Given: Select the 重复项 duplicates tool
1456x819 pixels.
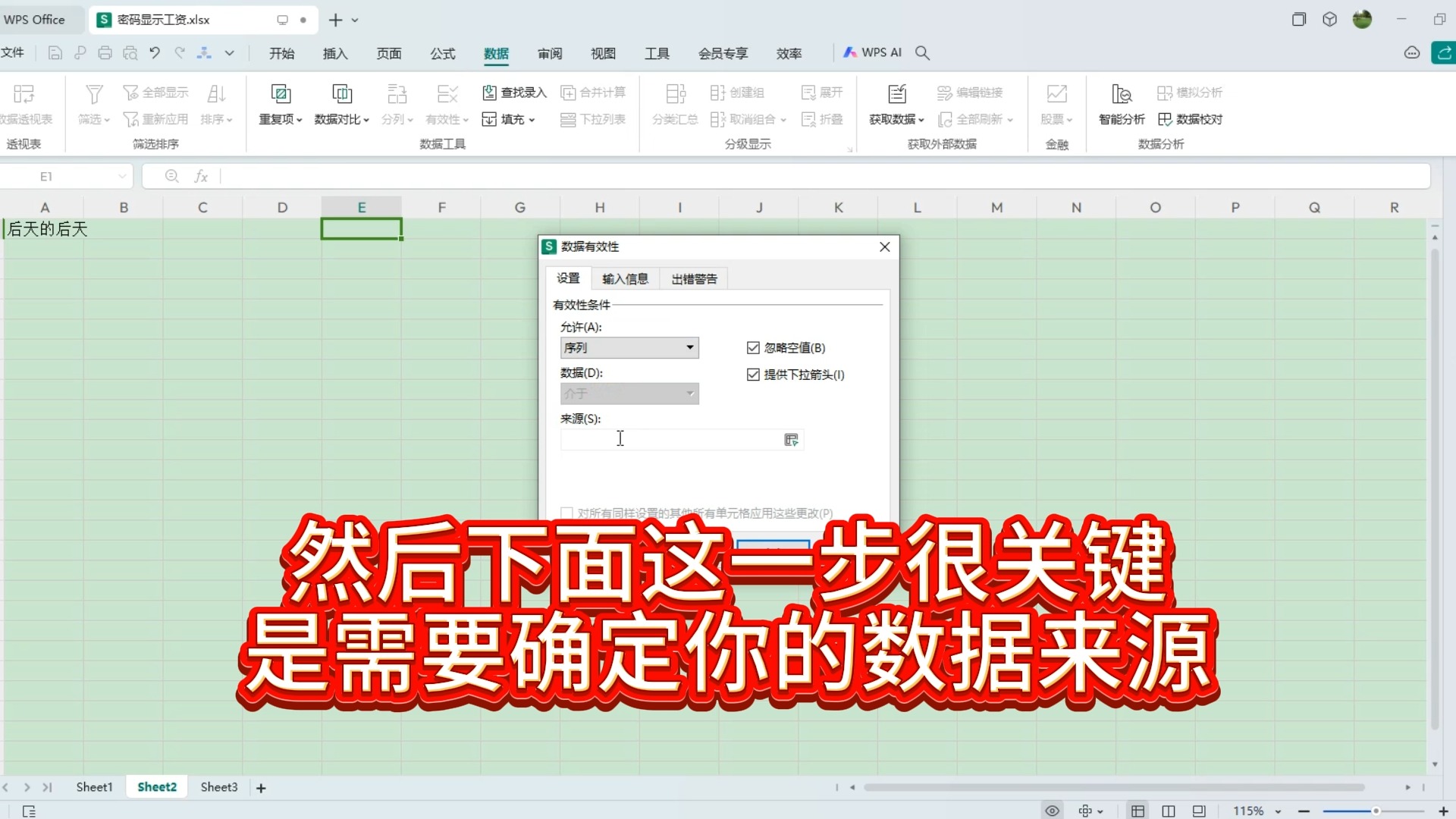Looking at the screenshot, I should pos(280,105).
